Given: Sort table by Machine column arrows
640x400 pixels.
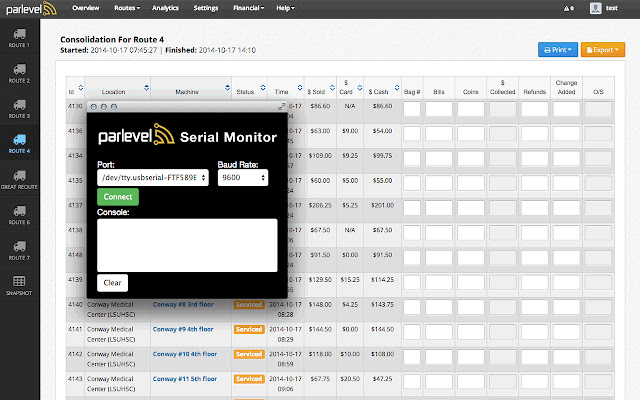Looking at the screenshot, I should [227, 88].
